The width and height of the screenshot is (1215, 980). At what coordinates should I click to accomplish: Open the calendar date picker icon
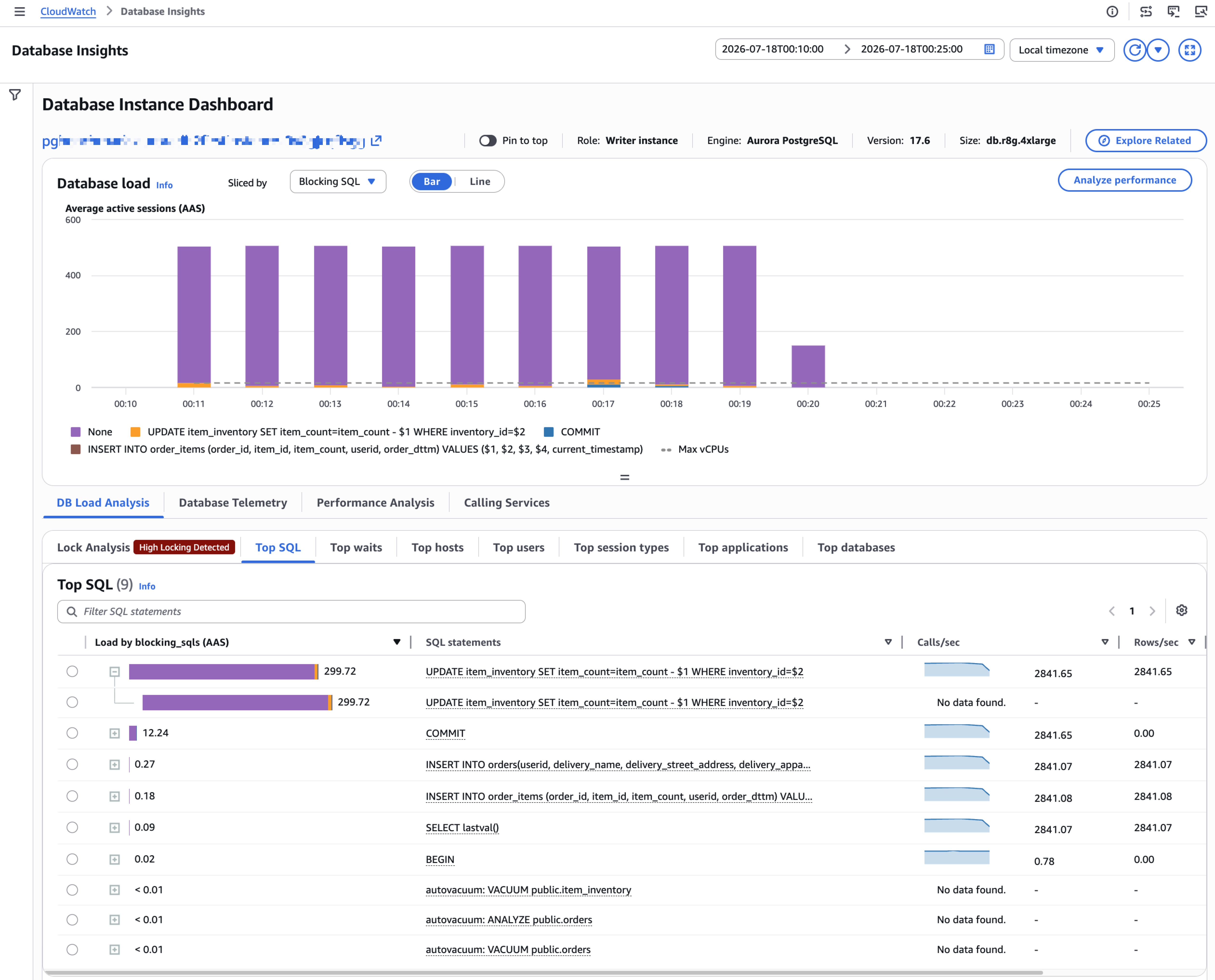(x=989, y=49)
